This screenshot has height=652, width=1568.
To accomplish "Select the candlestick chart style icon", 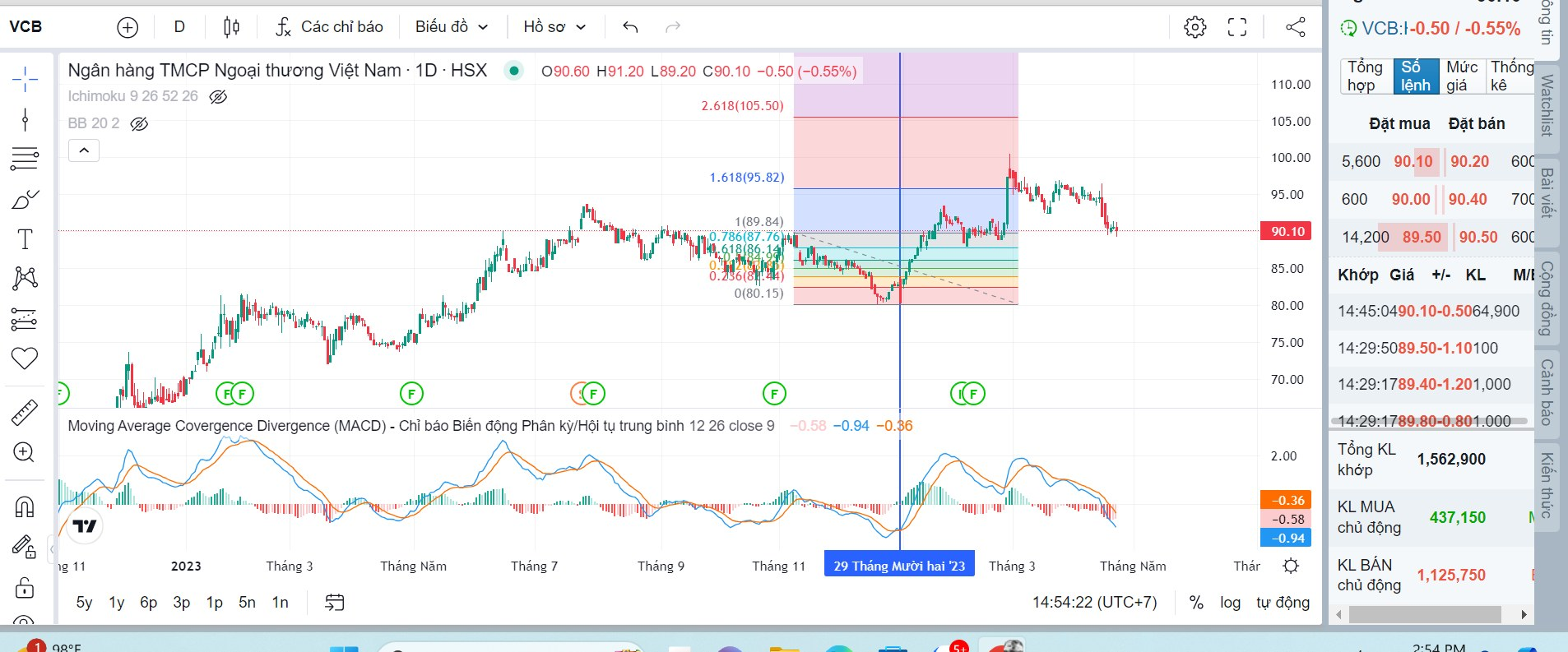I will [231, 27].
